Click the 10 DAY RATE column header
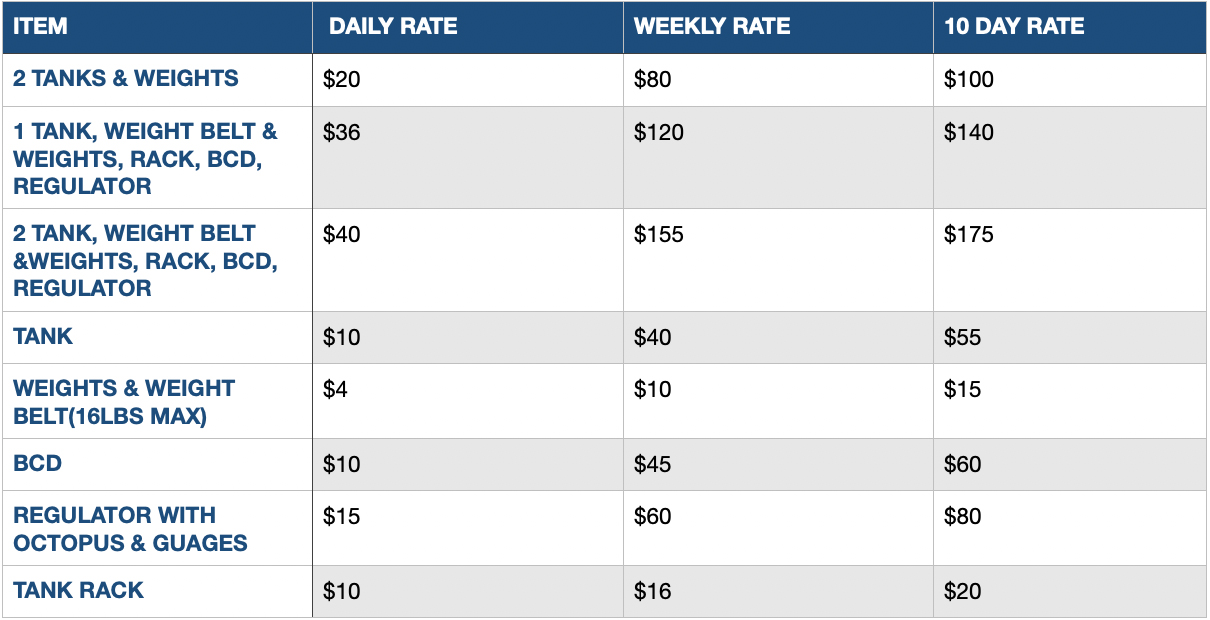This screenshot has height=620, width=1210. tap(1014, 27)
